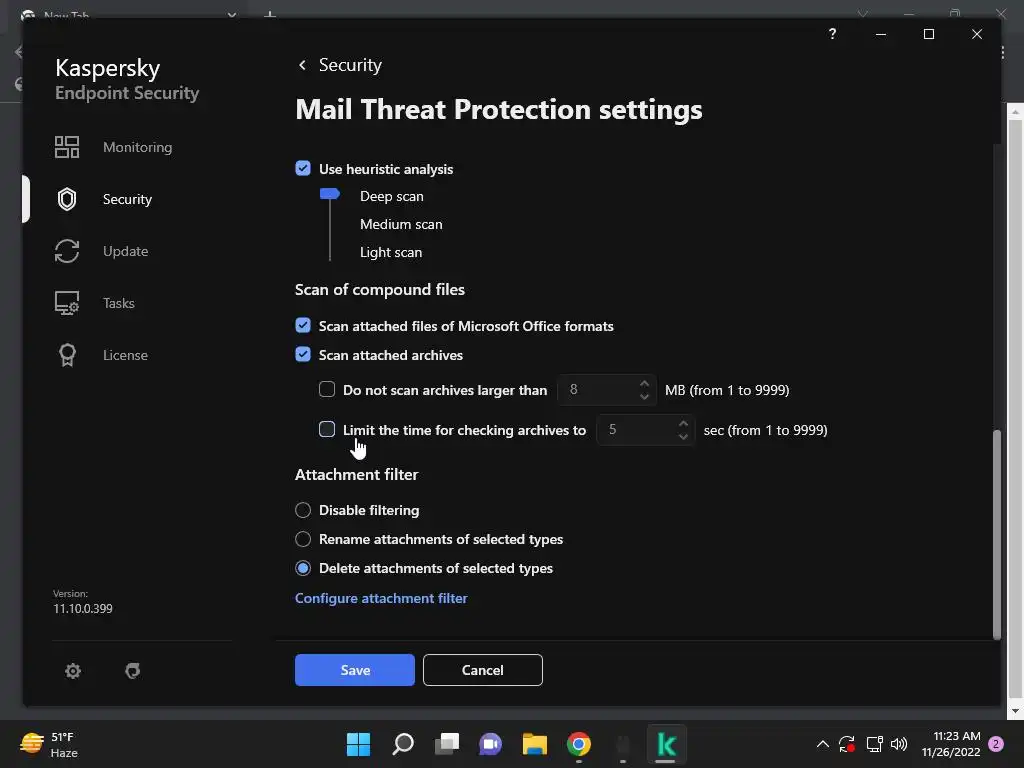Decrease archive size MB stepper value
This screenshot has height=768, width=1024.
click(x=645, y=396)
